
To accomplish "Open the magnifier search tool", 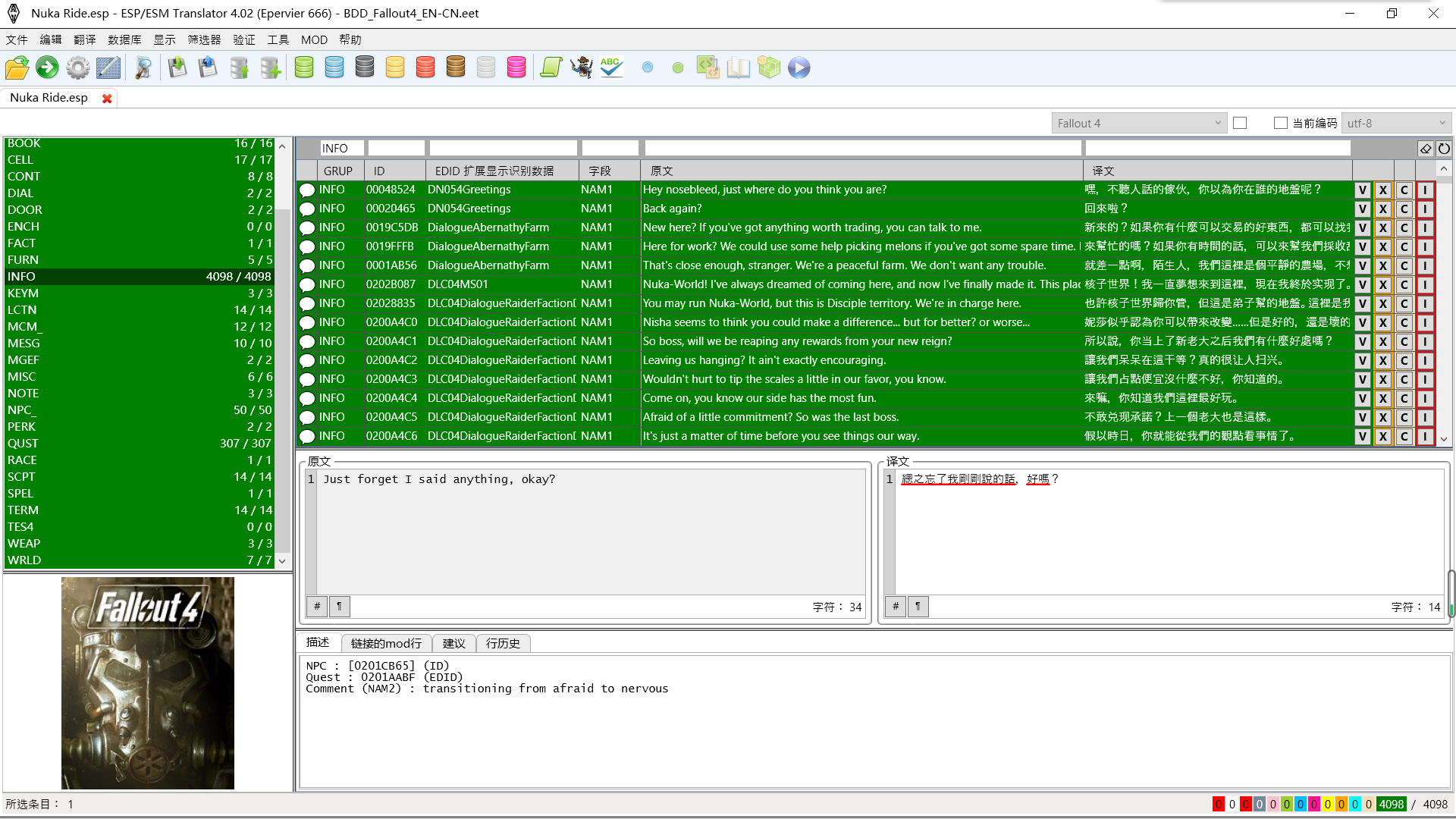I will pyautogui.click(x=143, y=67).
